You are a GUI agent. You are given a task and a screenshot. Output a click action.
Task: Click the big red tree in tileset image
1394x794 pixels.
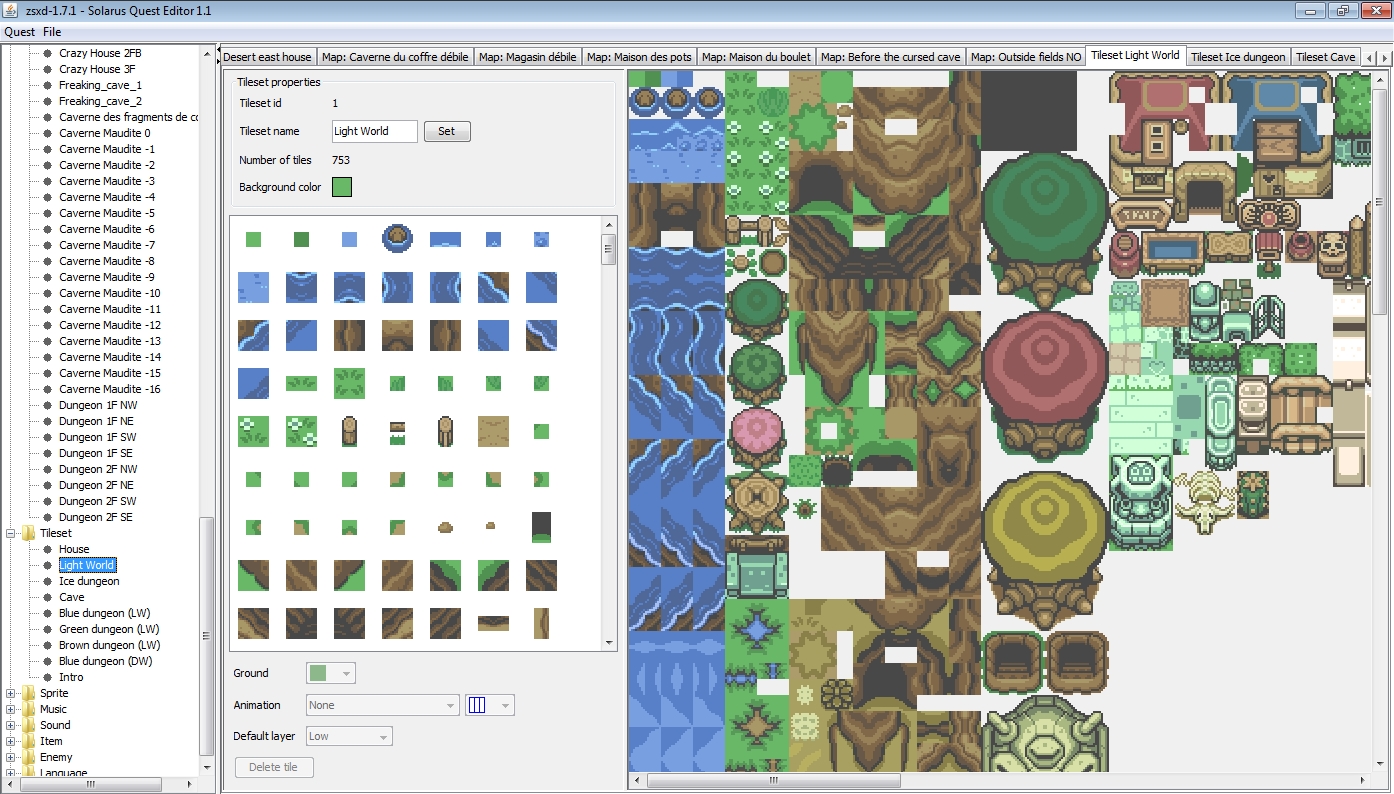click(1045, 385)
